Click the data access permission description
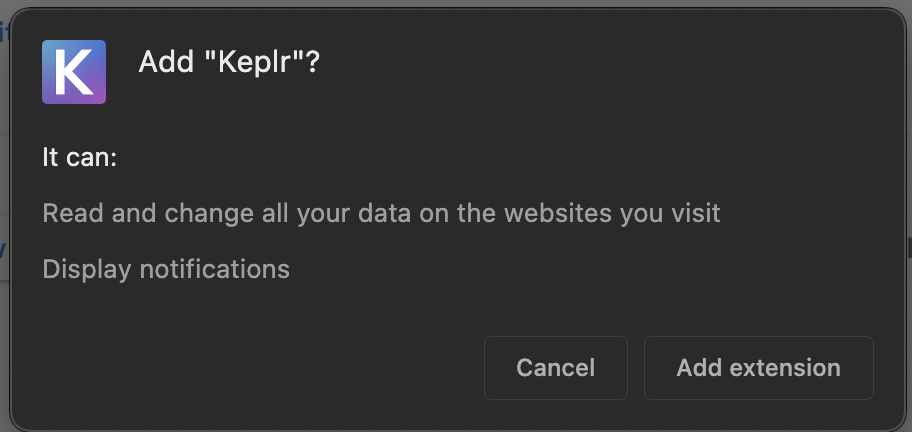 381,213
